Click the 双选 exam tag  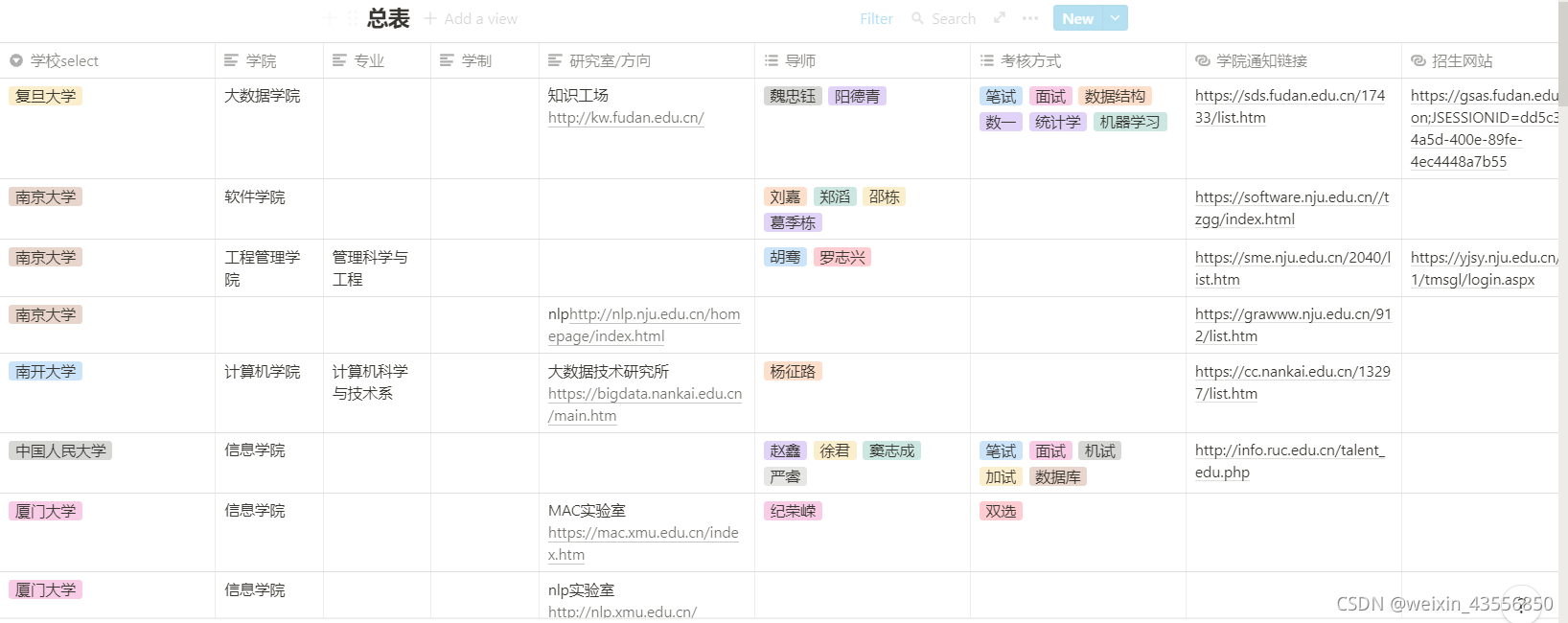tap(1001, 511)
